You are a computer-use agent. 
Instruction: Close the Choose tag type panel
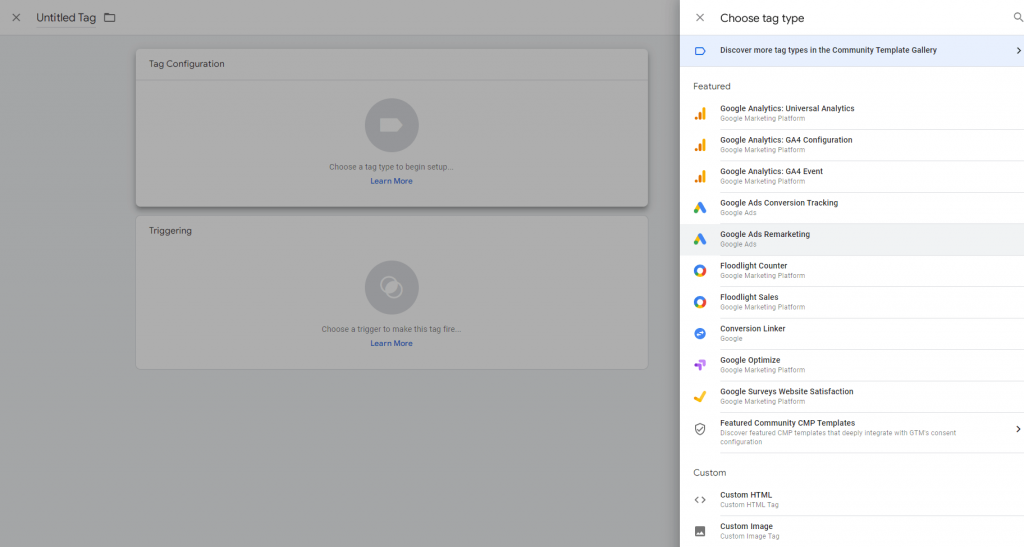click(x=700, y=18)
